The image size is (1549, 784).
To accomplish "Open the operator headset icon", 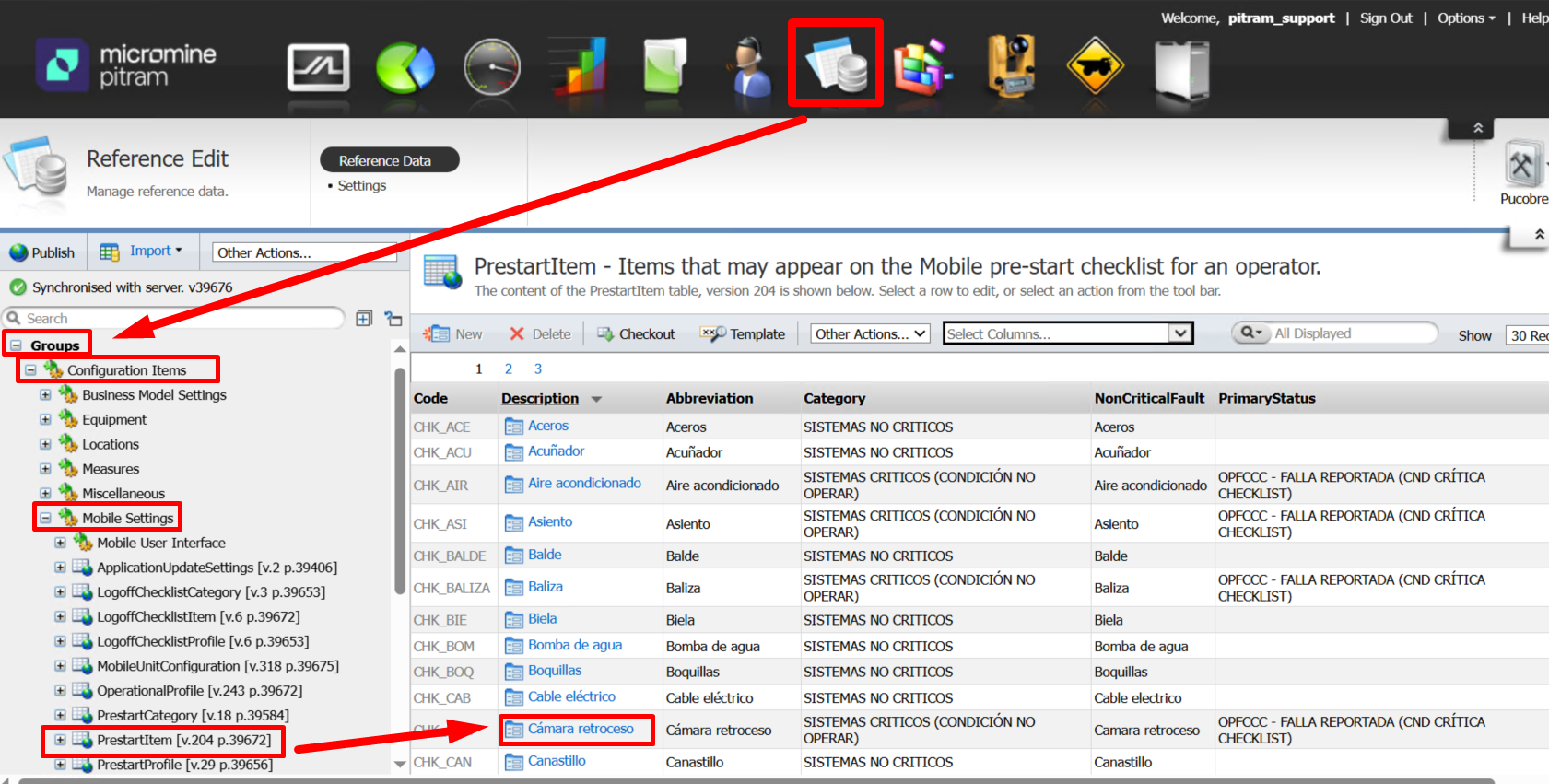I will pyautogui.click(x=751, y=68).
